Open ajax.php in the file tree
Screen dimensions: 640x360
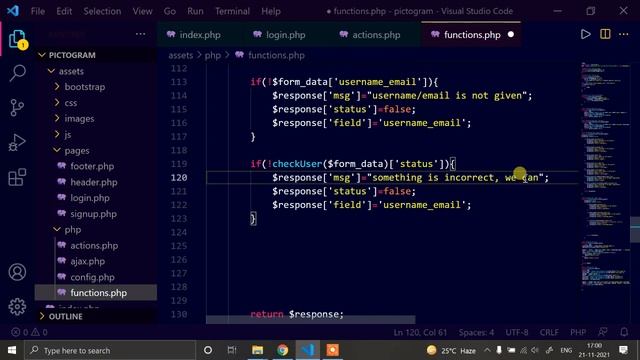point(87,261)
